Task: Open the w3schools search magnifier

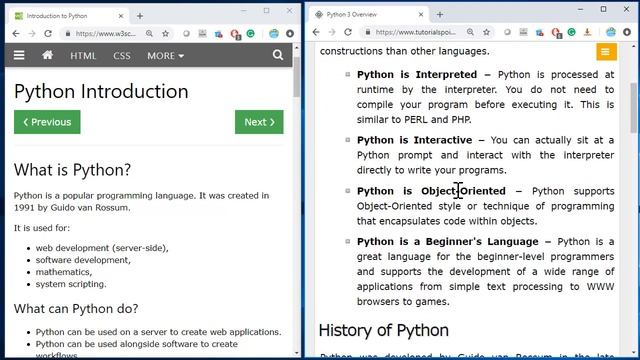Action: [x=278, y=55]
